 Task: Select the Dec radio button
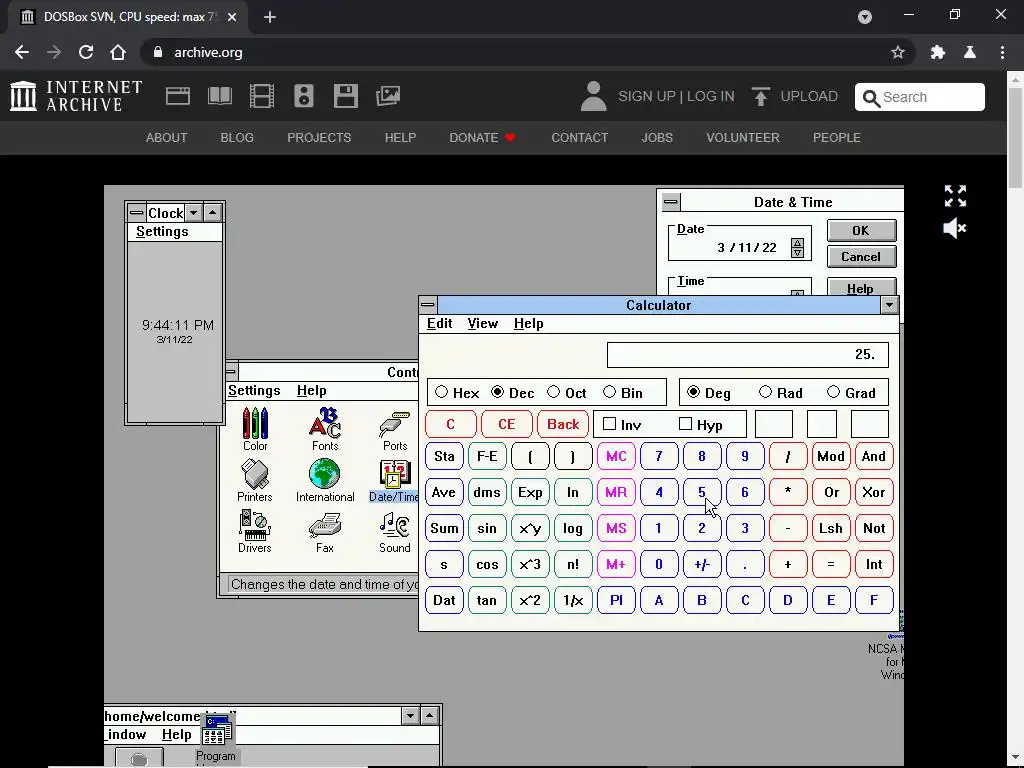pos(498,392)
